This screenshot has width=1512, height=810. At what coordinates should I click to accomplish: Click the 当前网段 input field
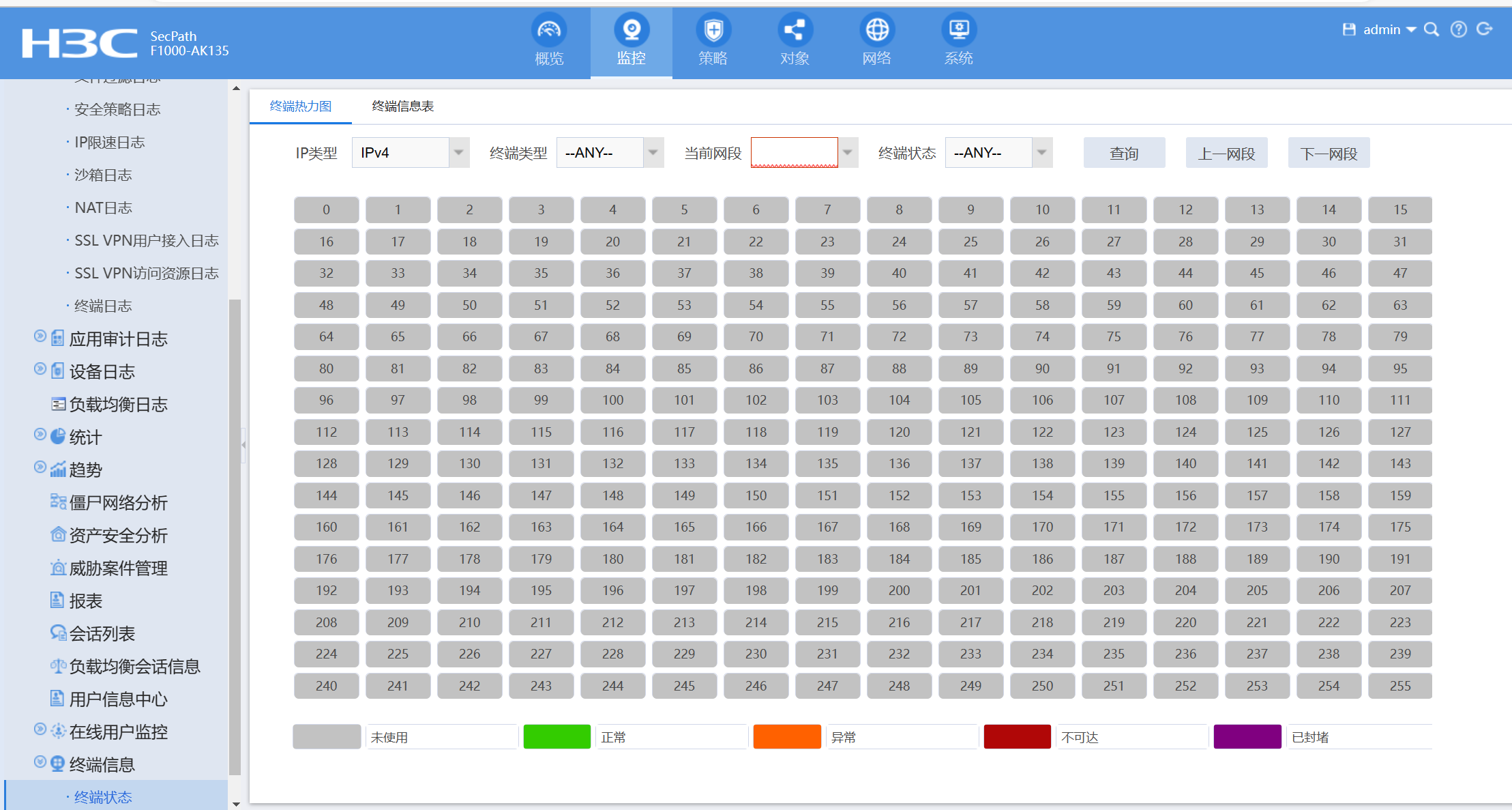794,153
